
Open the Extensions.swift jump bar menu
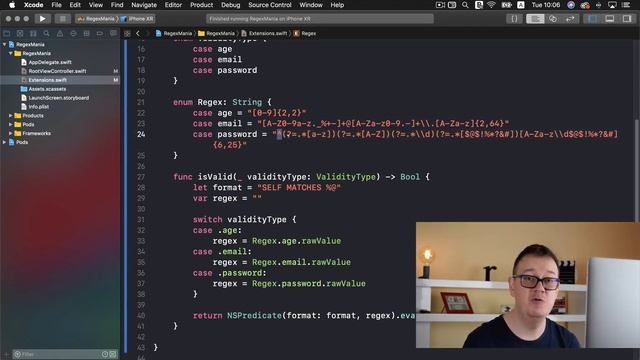point(264,33)
